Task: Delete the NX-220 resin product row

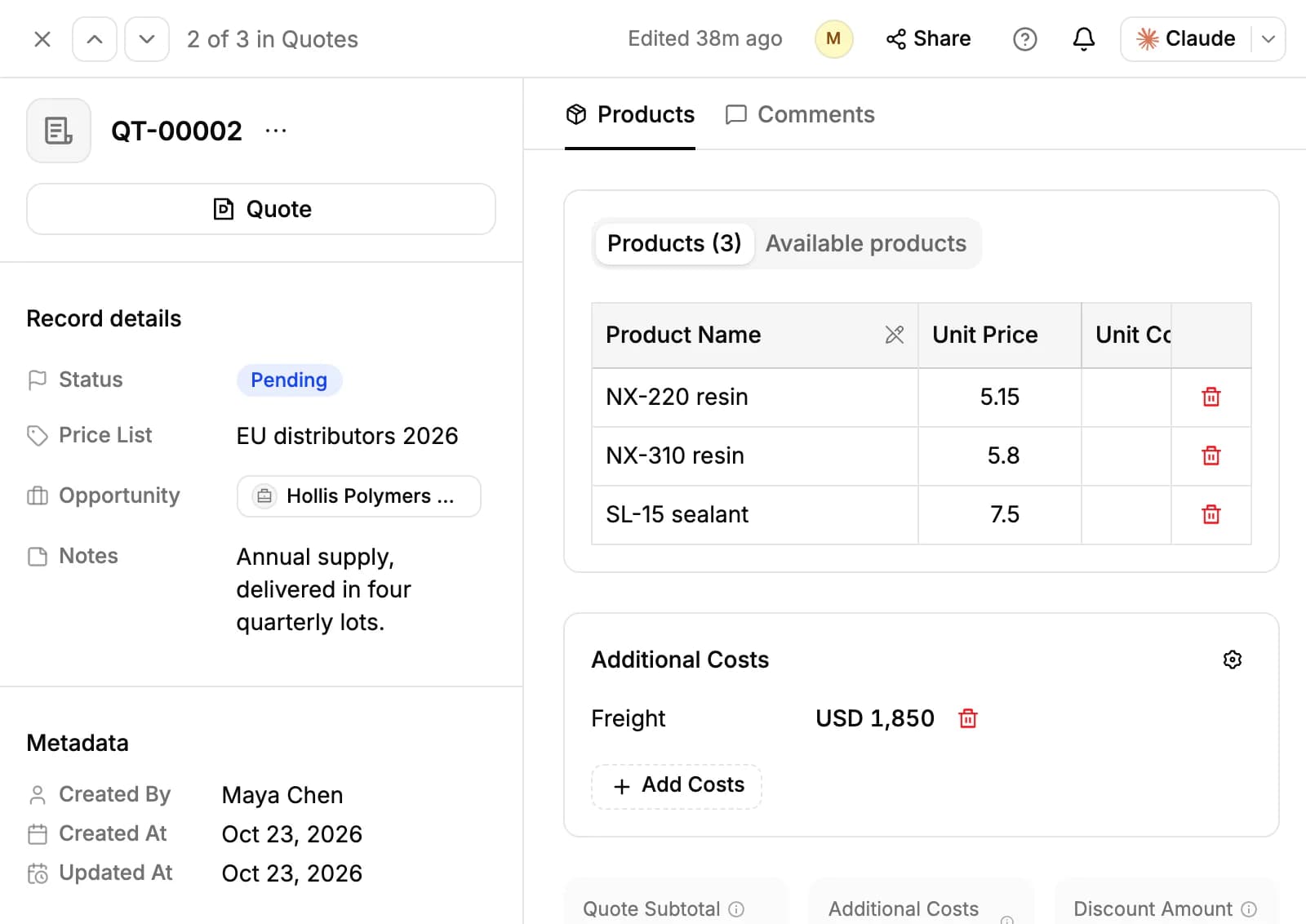Action: [1211, 397]
